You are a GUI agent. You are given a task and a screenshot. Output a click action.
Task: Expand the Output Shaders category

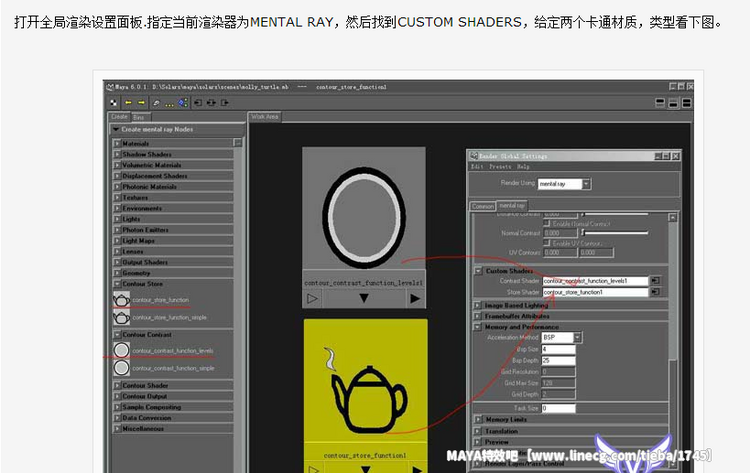point(117,262)
